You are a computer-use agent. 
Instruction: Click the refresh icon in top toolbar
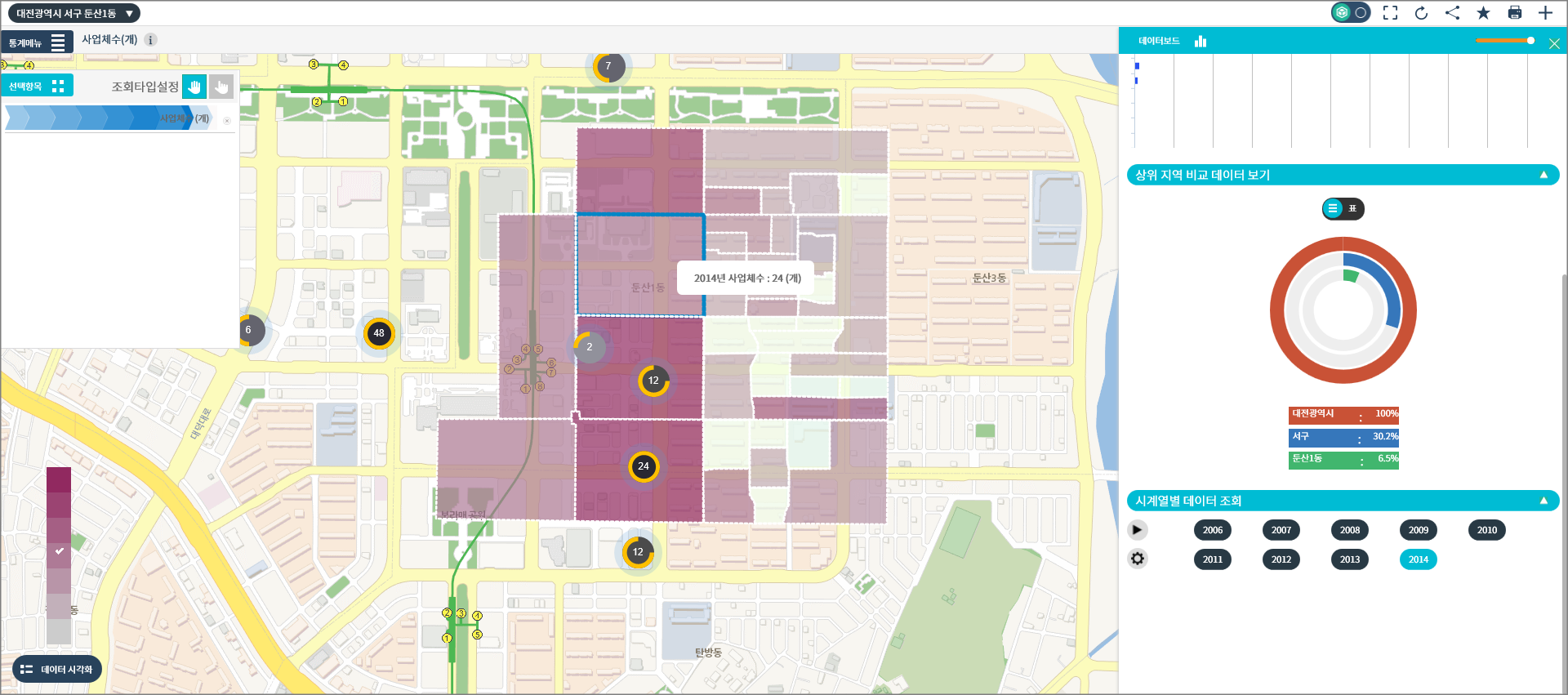tap(1421, 13)
